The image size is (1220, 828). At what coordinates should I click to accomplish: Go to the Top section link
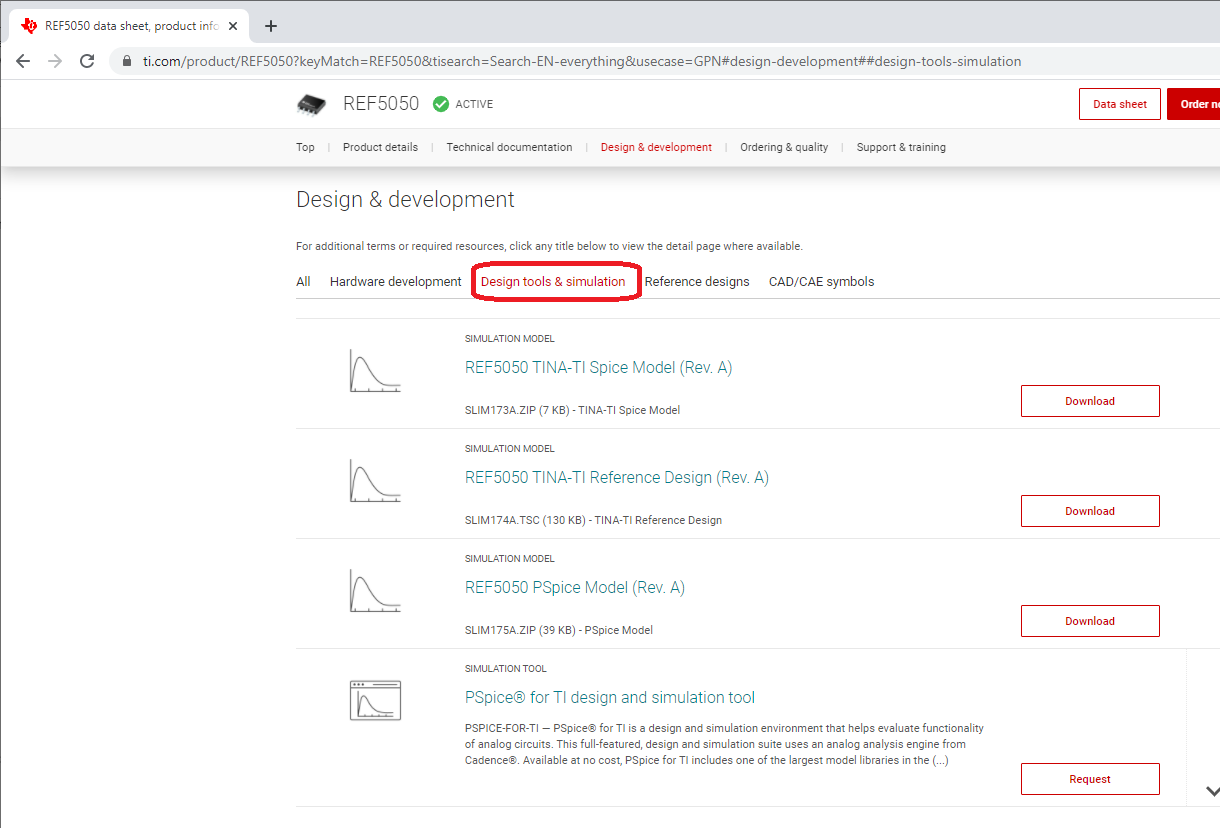[x=305, y=147]
